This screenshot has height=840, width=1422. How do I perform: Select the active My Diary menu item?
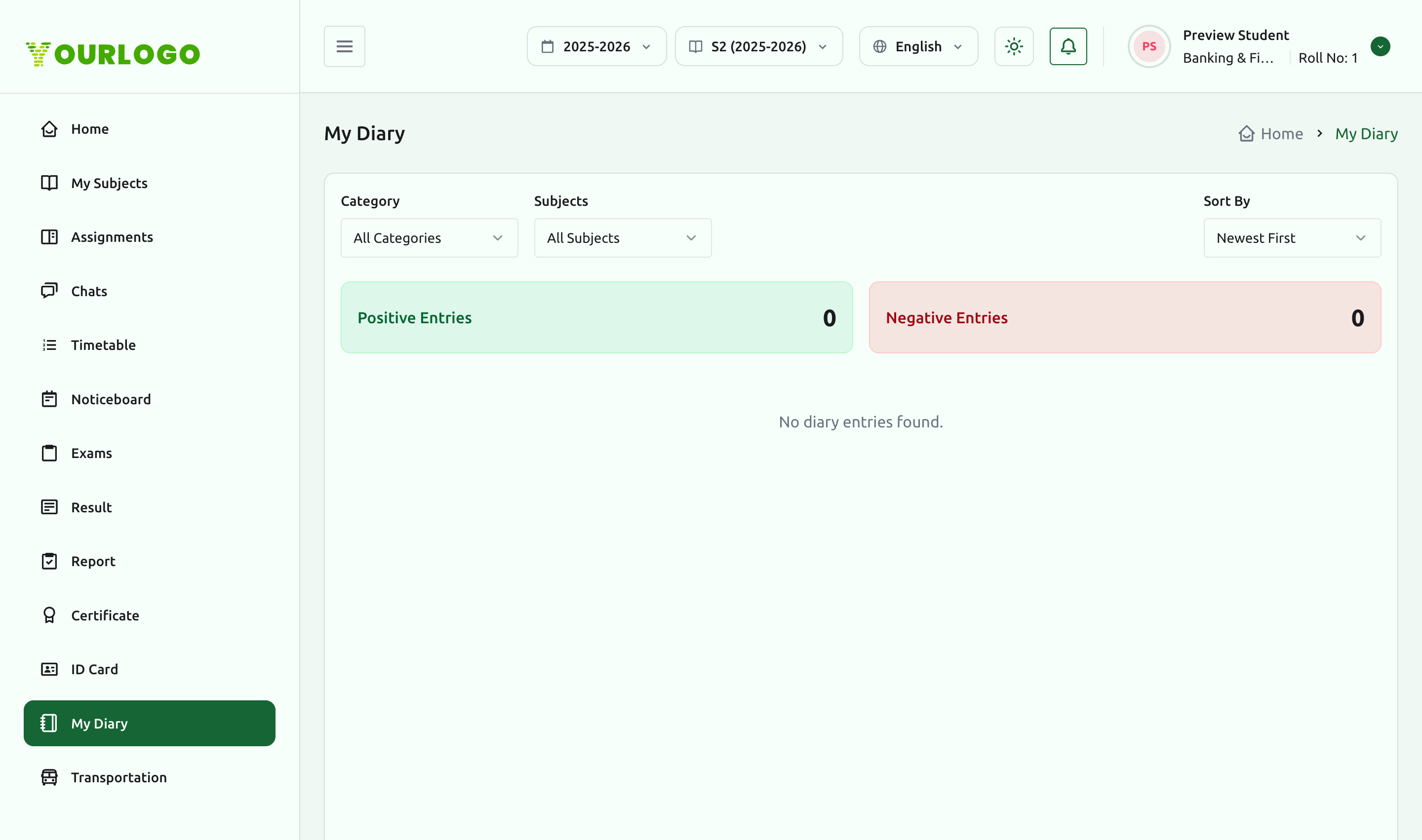pos(150,724)
